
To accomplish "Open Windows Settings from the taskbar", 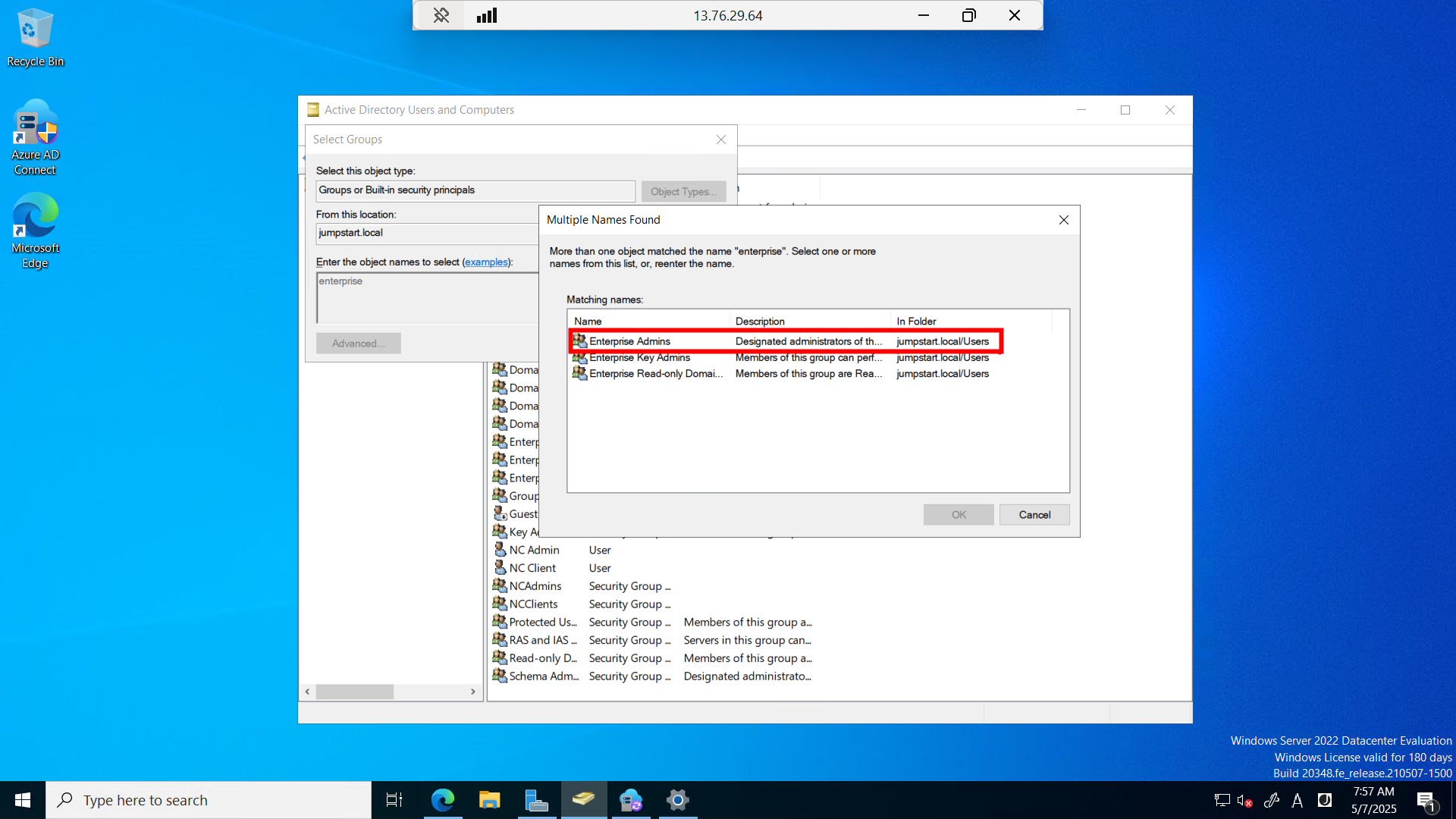I will (677, 799).
